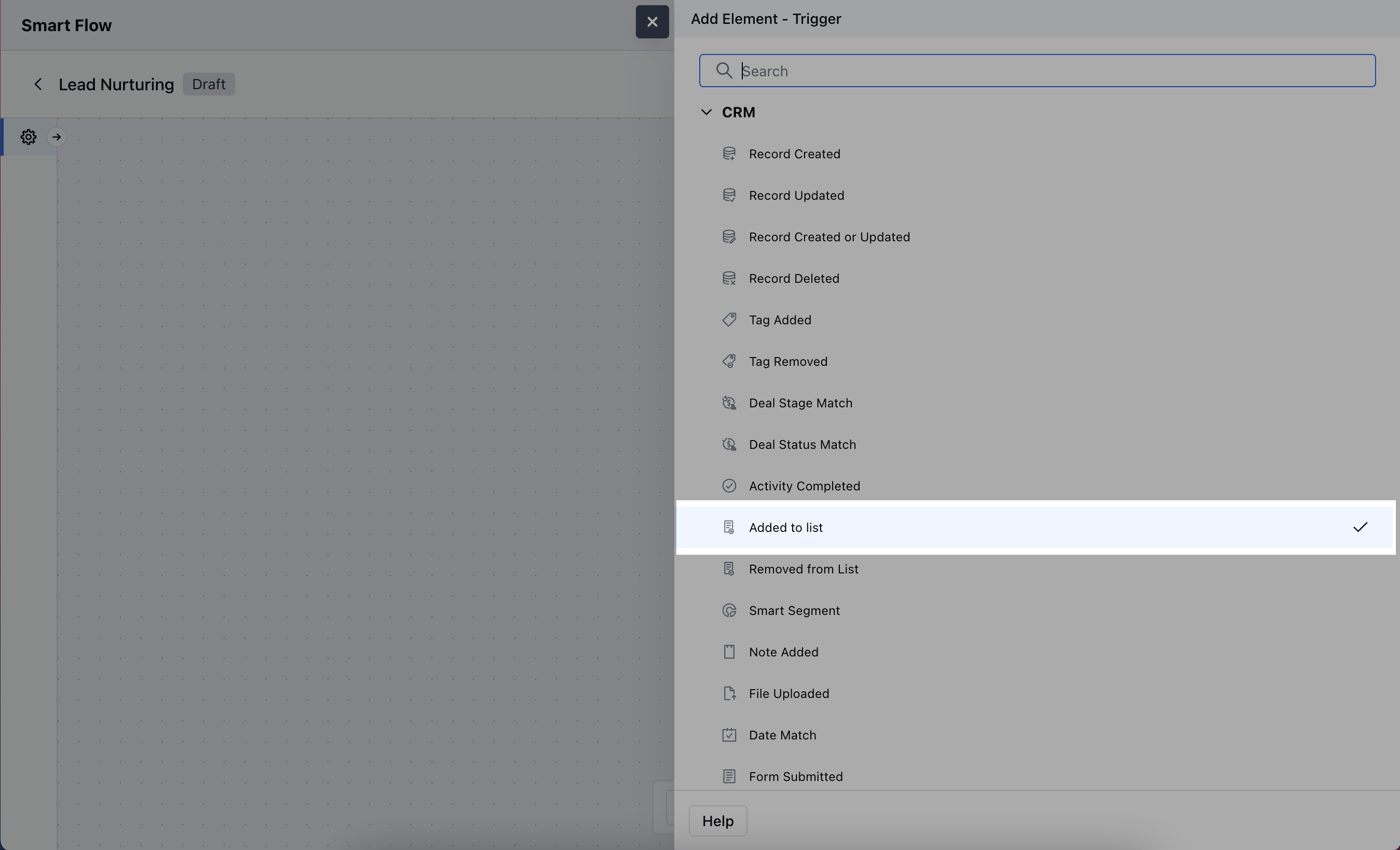
Task: Collapse the CRM section chevron
Action: click(x=706, y=112)
